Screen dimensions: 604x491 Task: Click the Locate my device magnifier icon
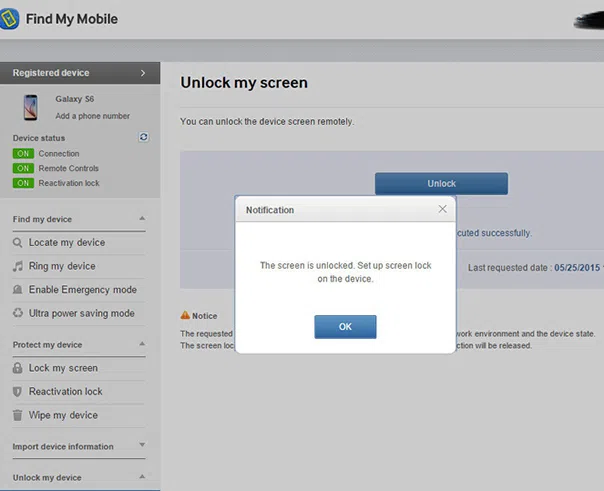pos(18,243)
